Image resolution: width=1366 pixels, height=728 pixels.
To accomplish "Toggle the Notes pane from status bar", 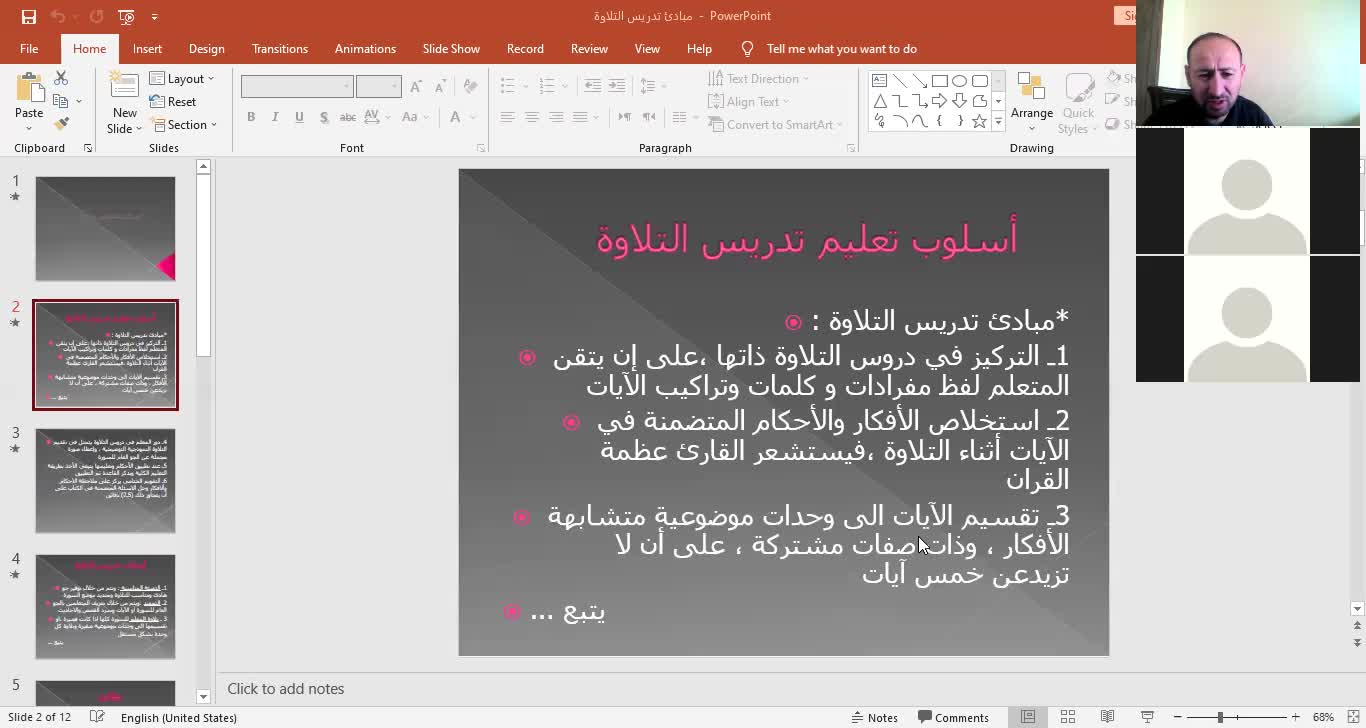I will point(874,717).
